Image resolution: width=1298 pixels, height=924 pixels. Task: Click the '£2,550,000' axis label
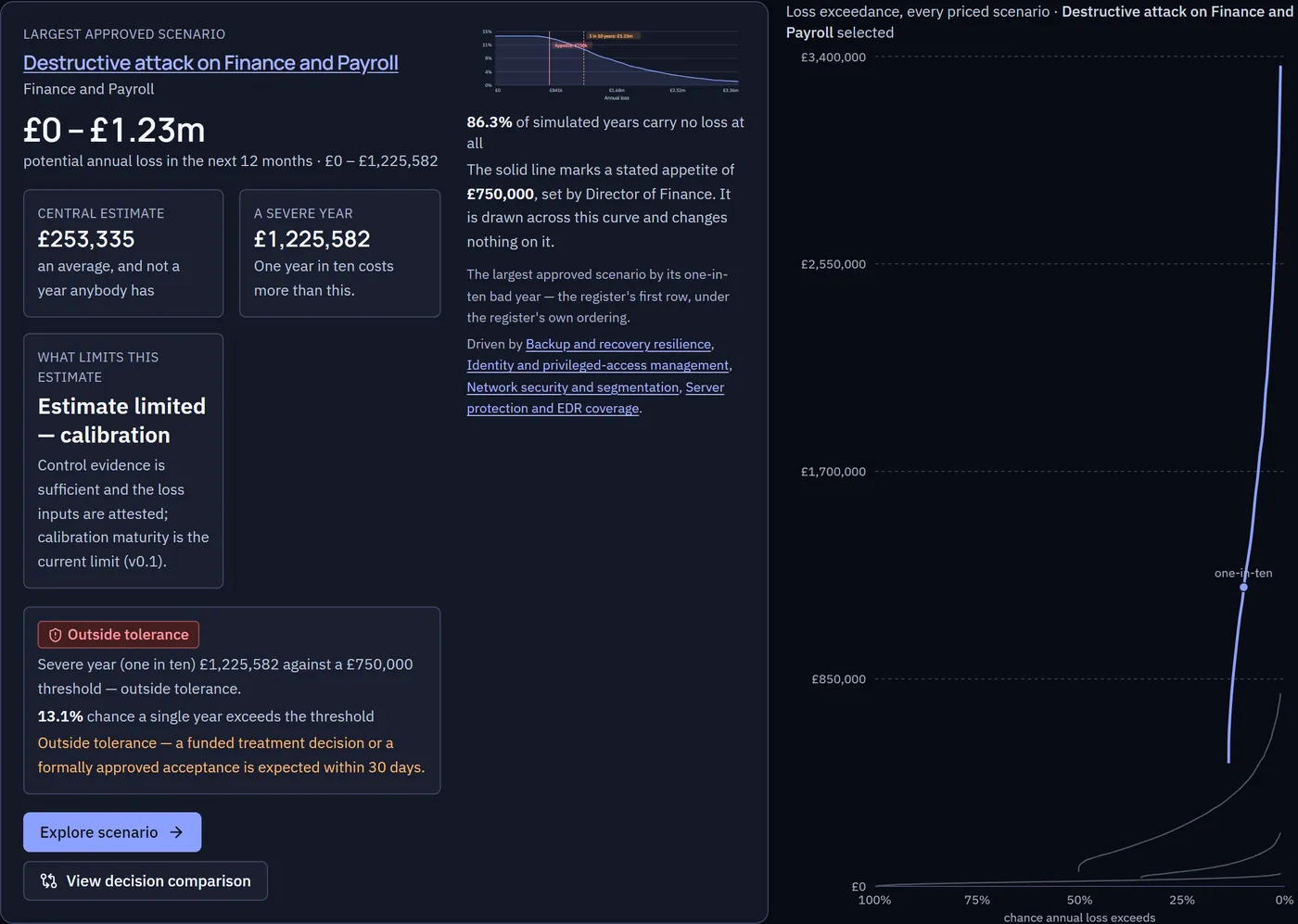pyautogui.click(x=834, y=264)
